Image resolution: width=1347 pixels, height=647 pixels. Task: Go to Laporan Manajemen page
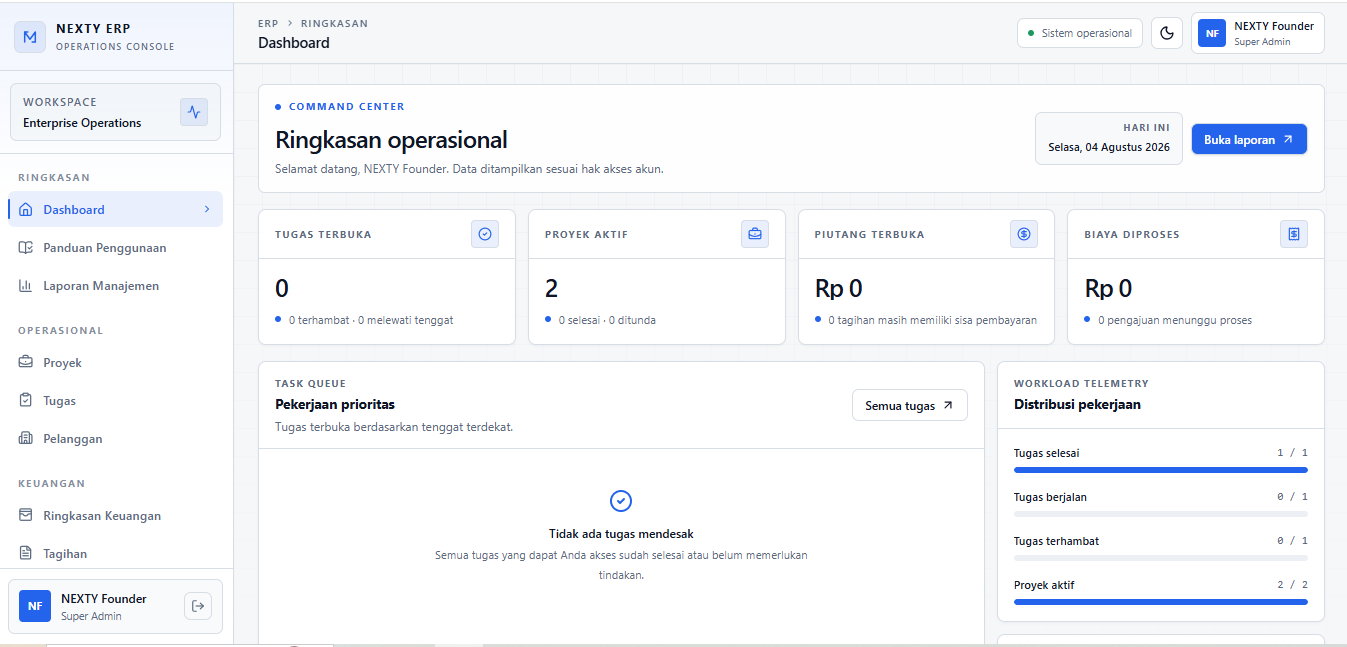click(x=115, y=286)
